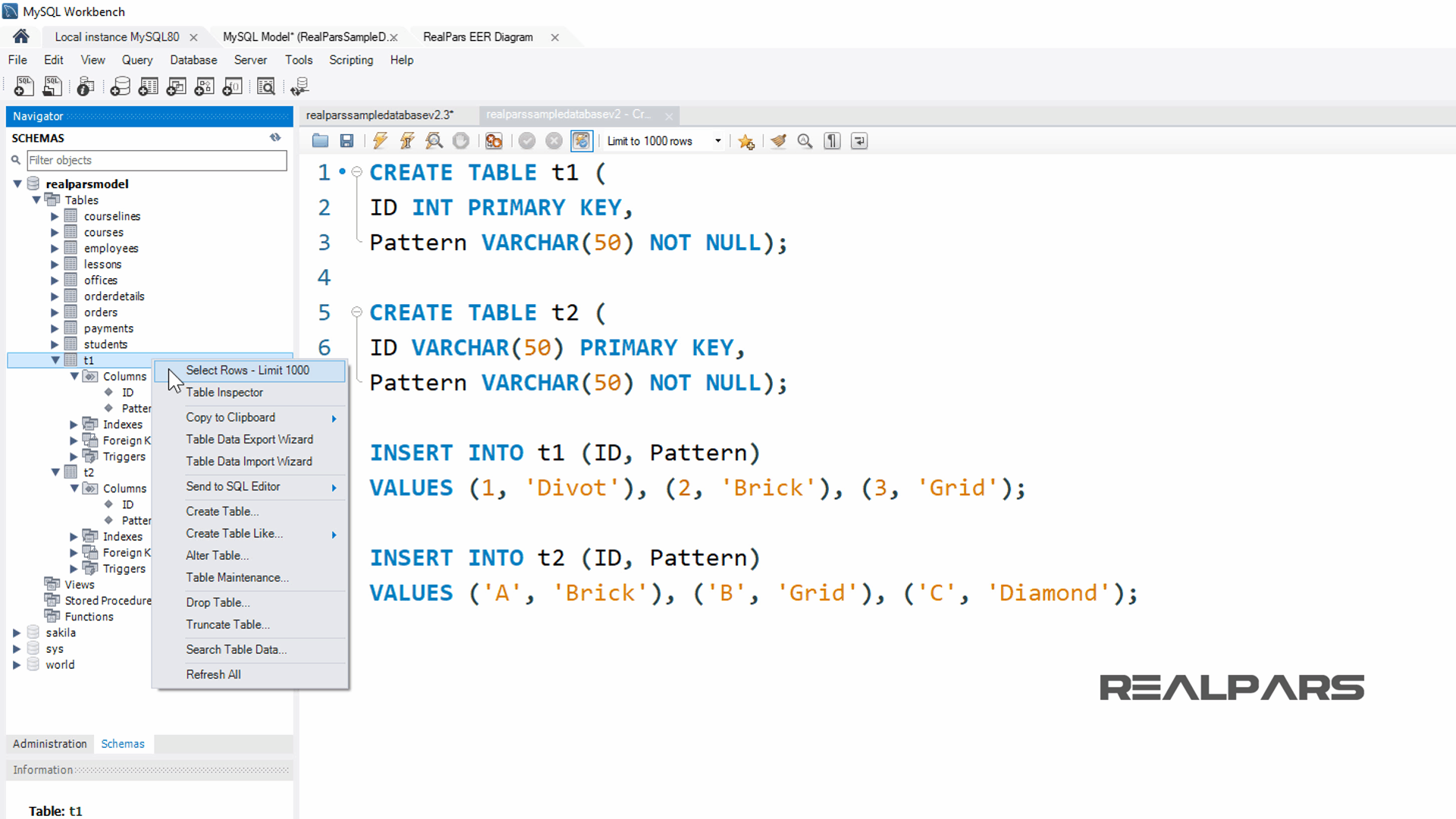Open Table Inspector from context menu
Image resolution: width=1456 pixels, height=819 pixels.
click(249, 392)
